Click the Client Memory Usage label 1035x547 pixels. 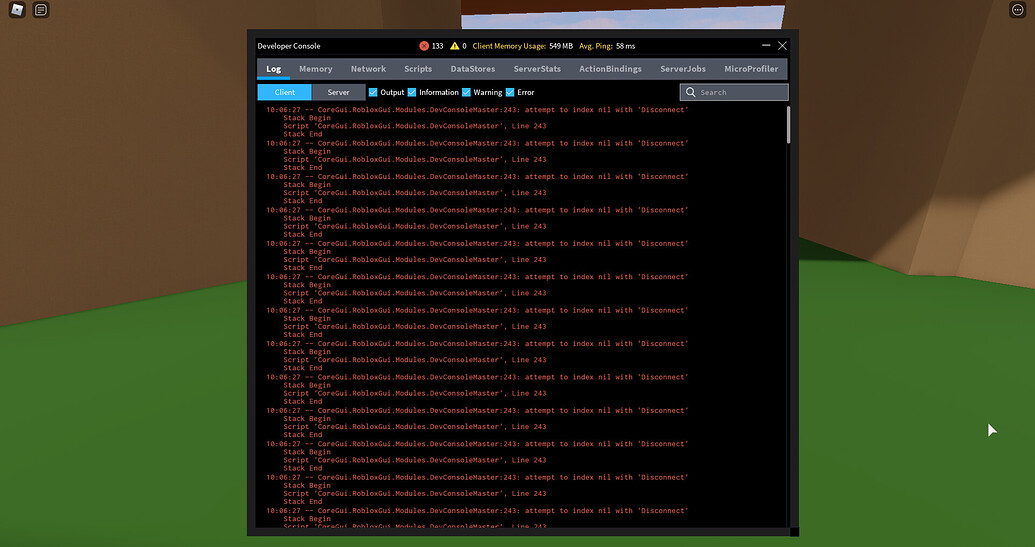[509, 46]
